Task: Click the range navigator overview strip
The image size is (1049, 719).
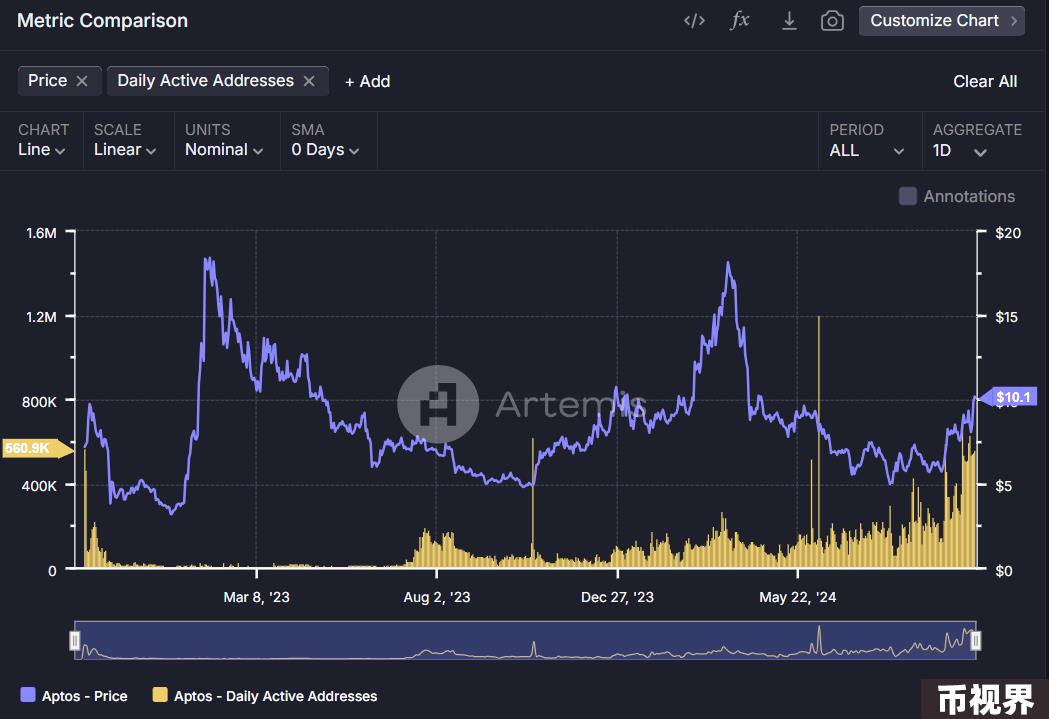Action: coord(525,641)
